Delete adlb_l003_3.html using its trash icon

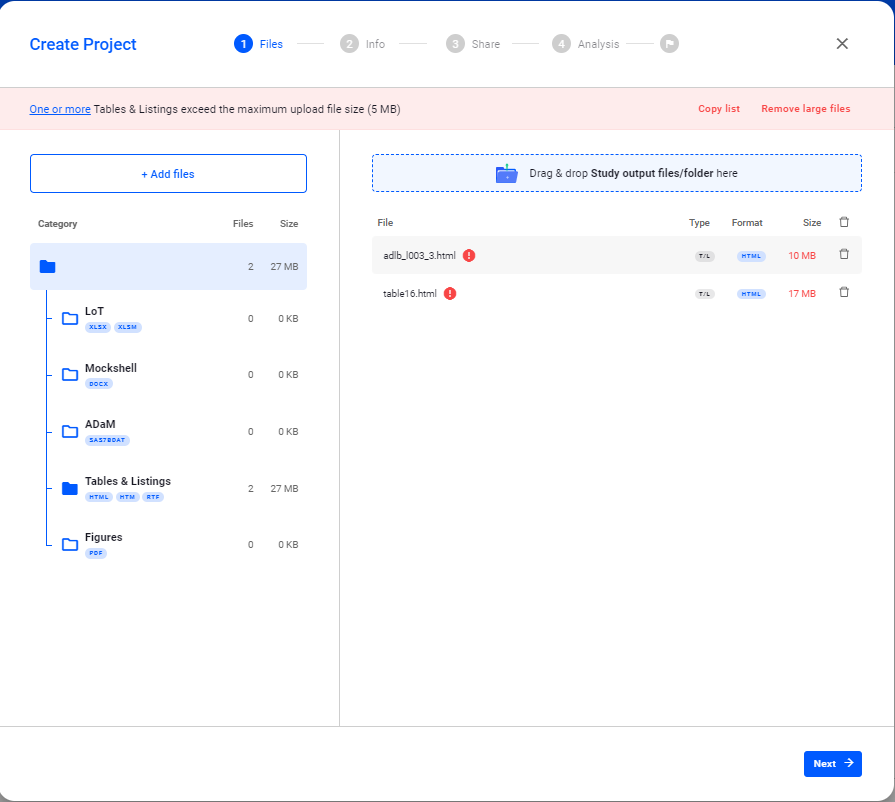tap(844, 256)
